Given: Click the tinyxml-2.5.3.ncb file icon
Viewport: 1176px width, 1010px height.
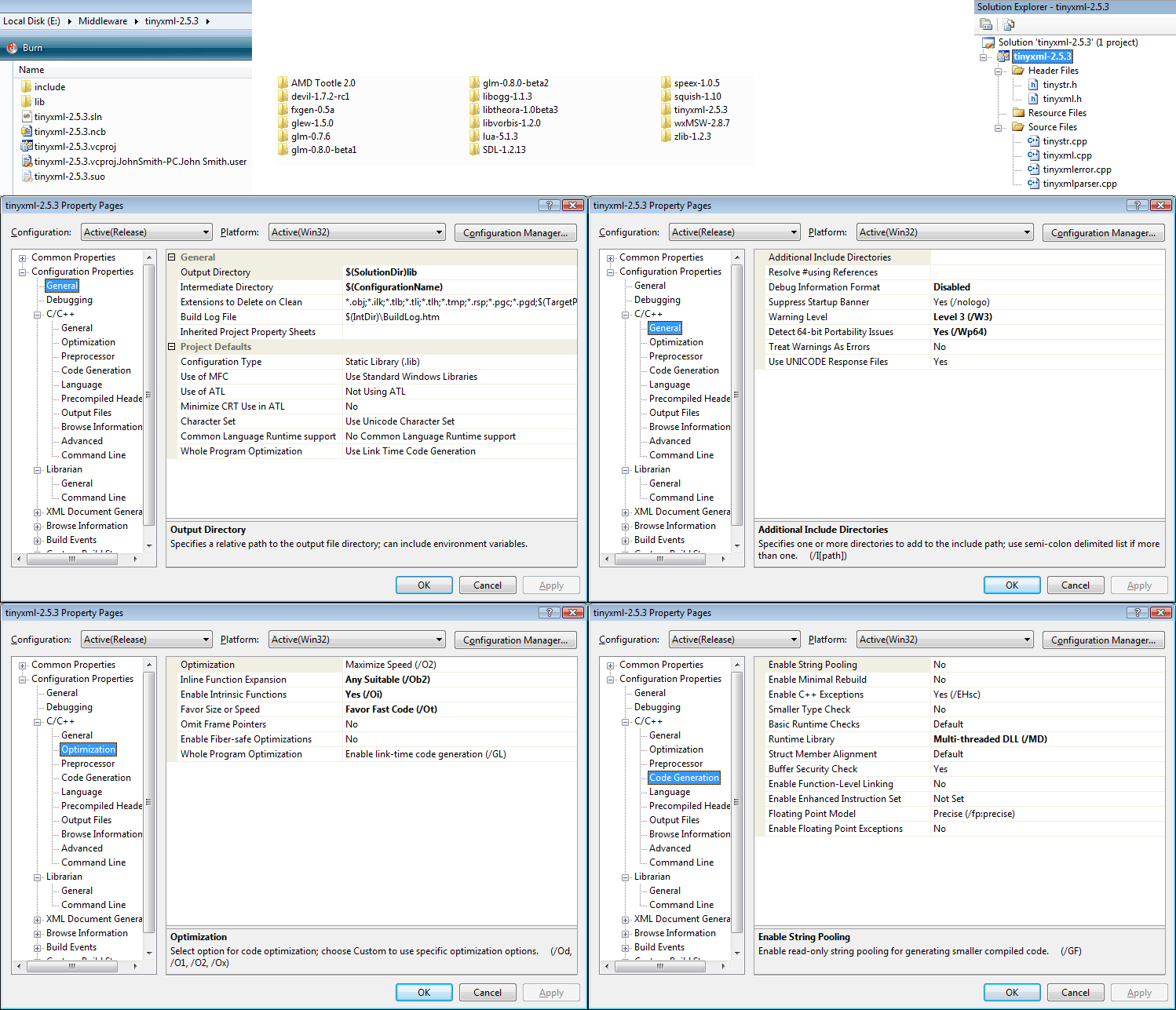Looking at the screenshot, I should (27, 132).
